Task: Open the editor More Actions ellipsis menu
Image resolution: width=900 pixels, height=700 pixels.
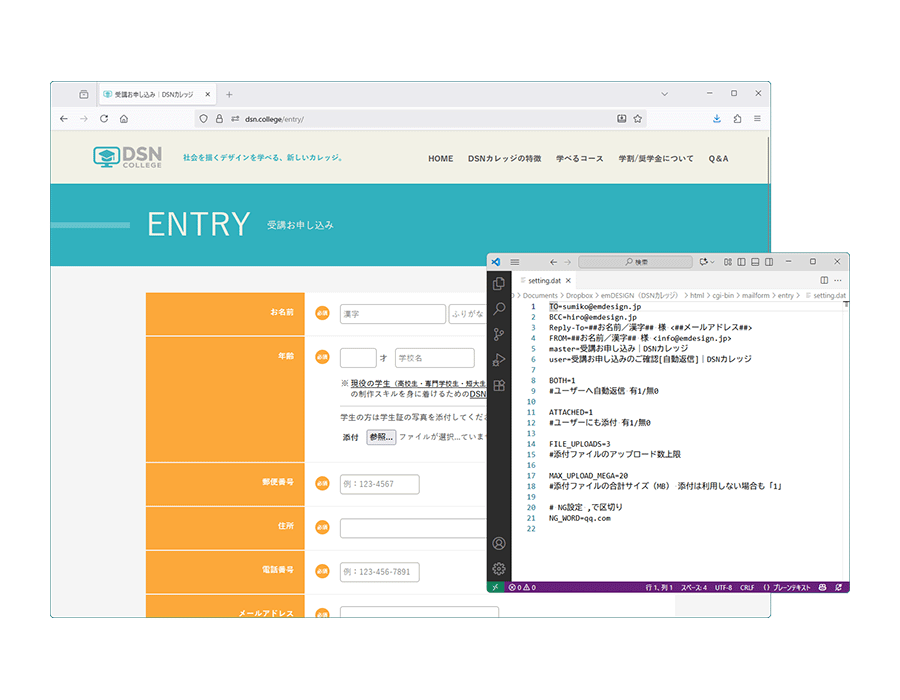Action: point(838,281)
